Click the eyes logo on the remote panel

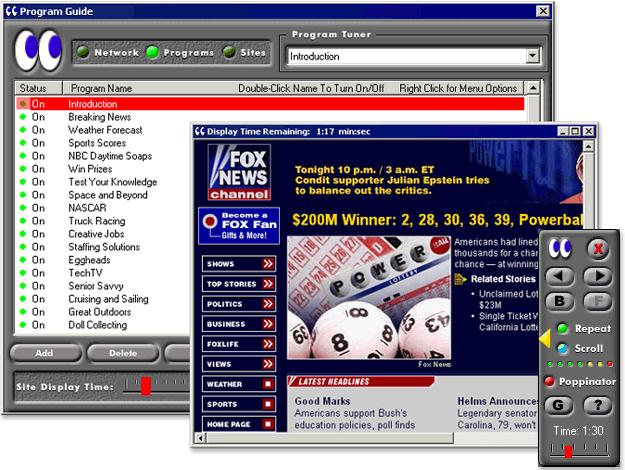[x=560, y=248]
